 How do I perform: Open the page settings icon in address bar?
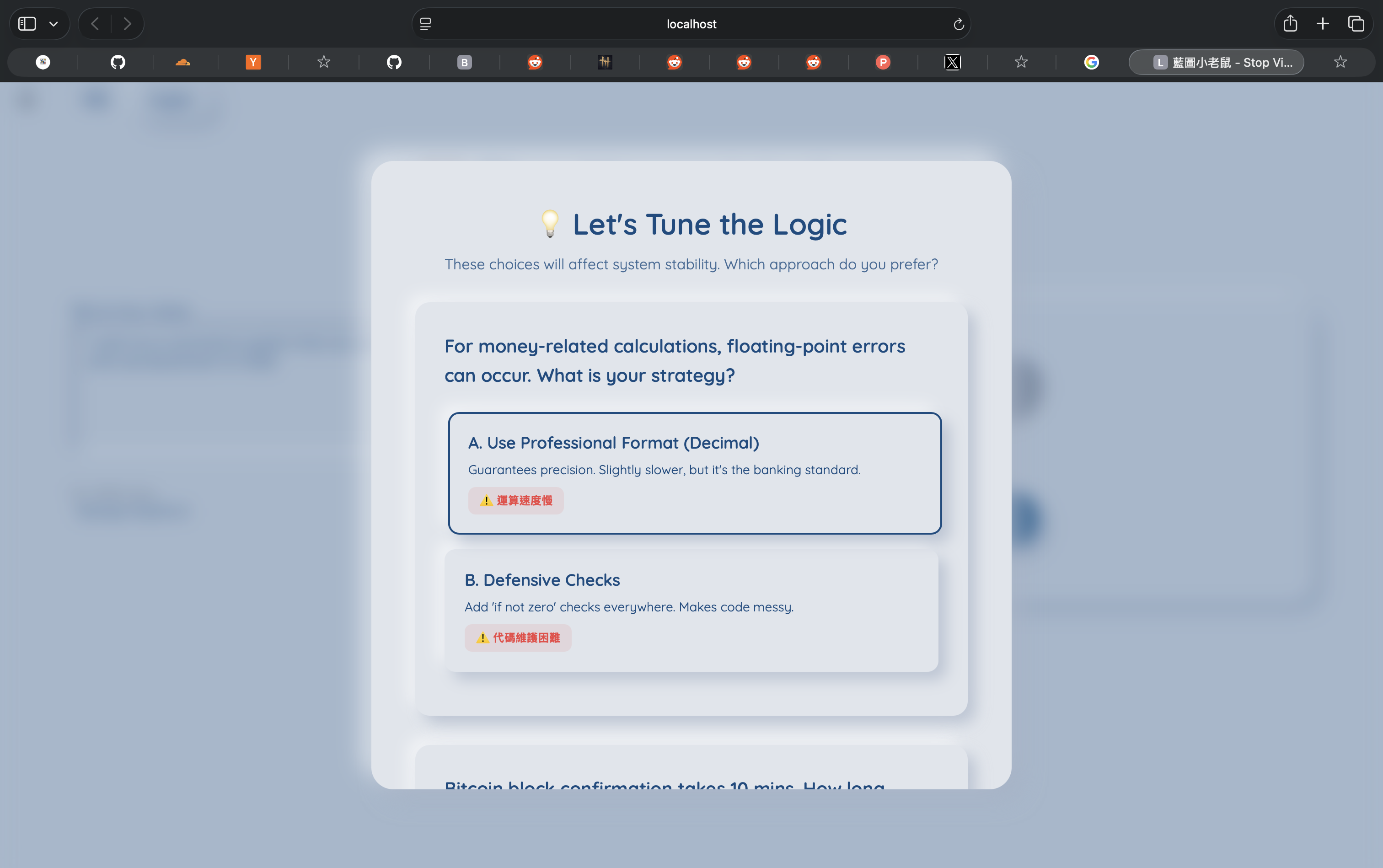point(425,23)
